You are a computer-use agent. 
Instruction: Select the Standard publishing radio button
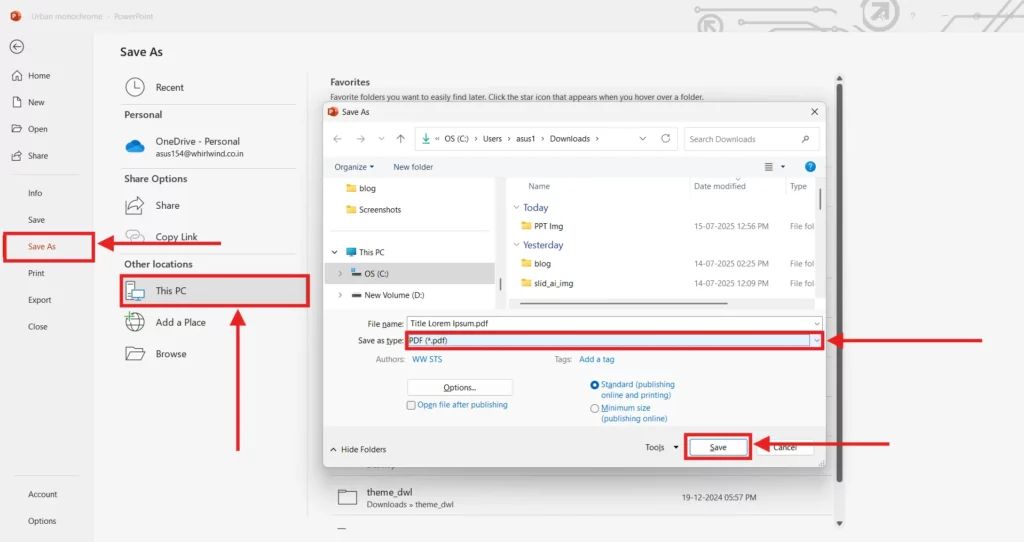pos(595,384)
